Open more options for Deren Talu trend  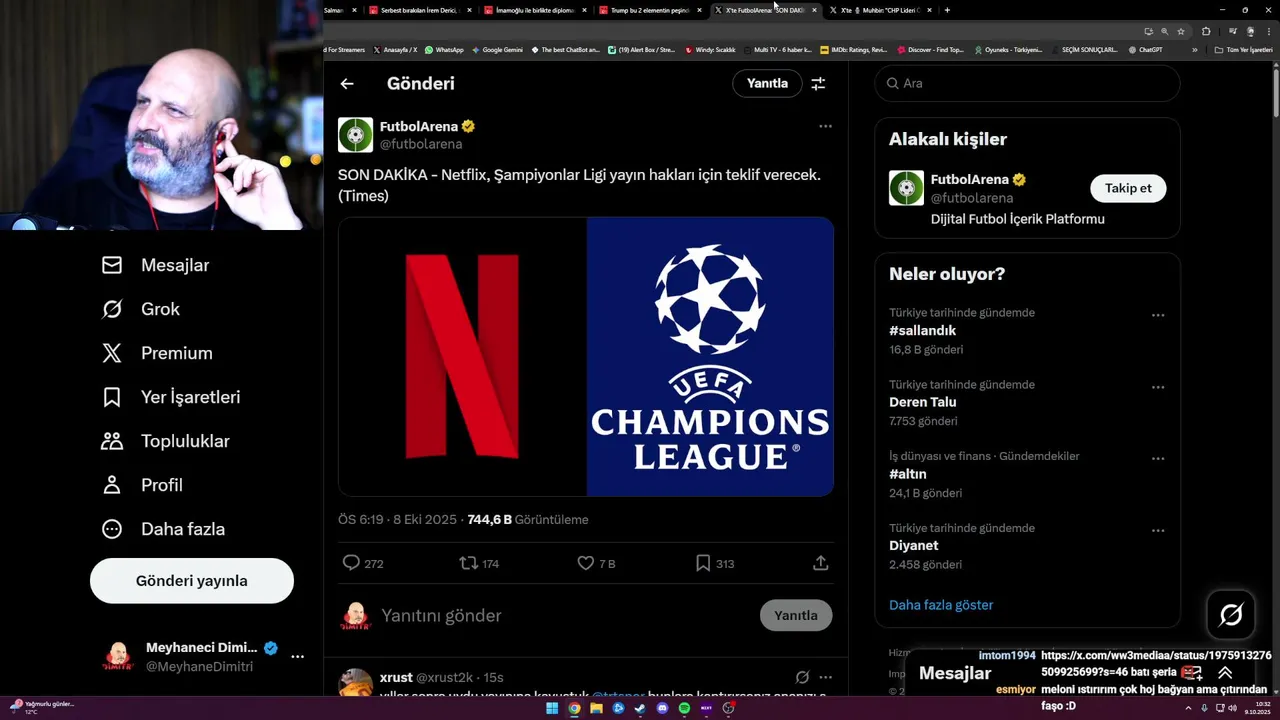(1158, 387)
